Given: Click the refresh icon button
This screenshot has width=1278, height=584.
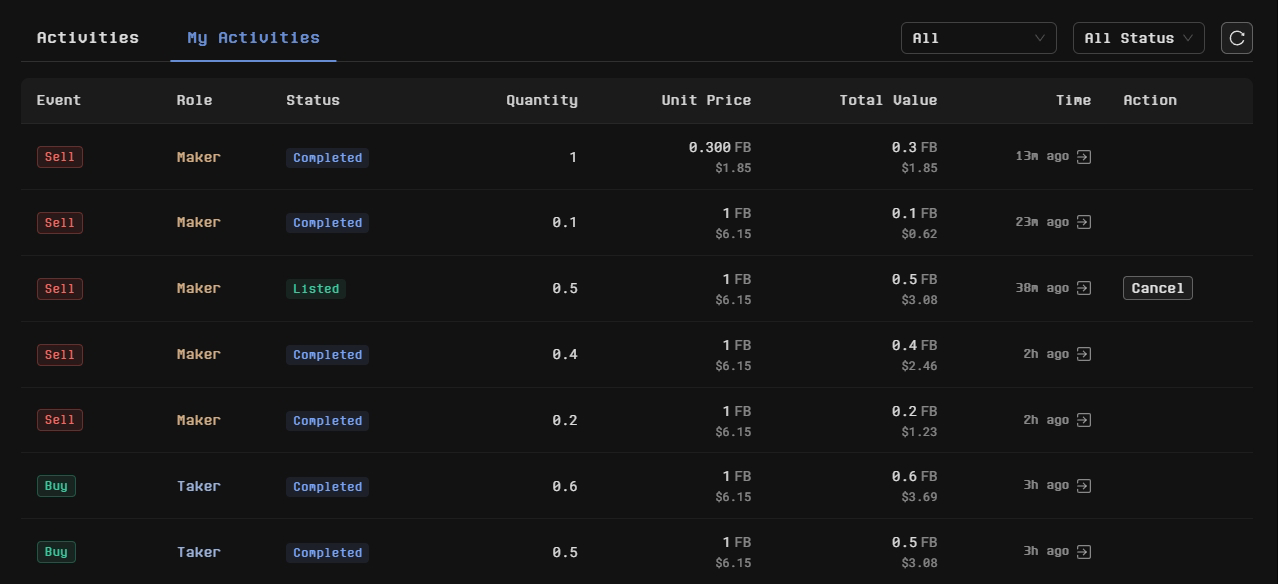Looking at the screenshot, I should (1237, 38).
